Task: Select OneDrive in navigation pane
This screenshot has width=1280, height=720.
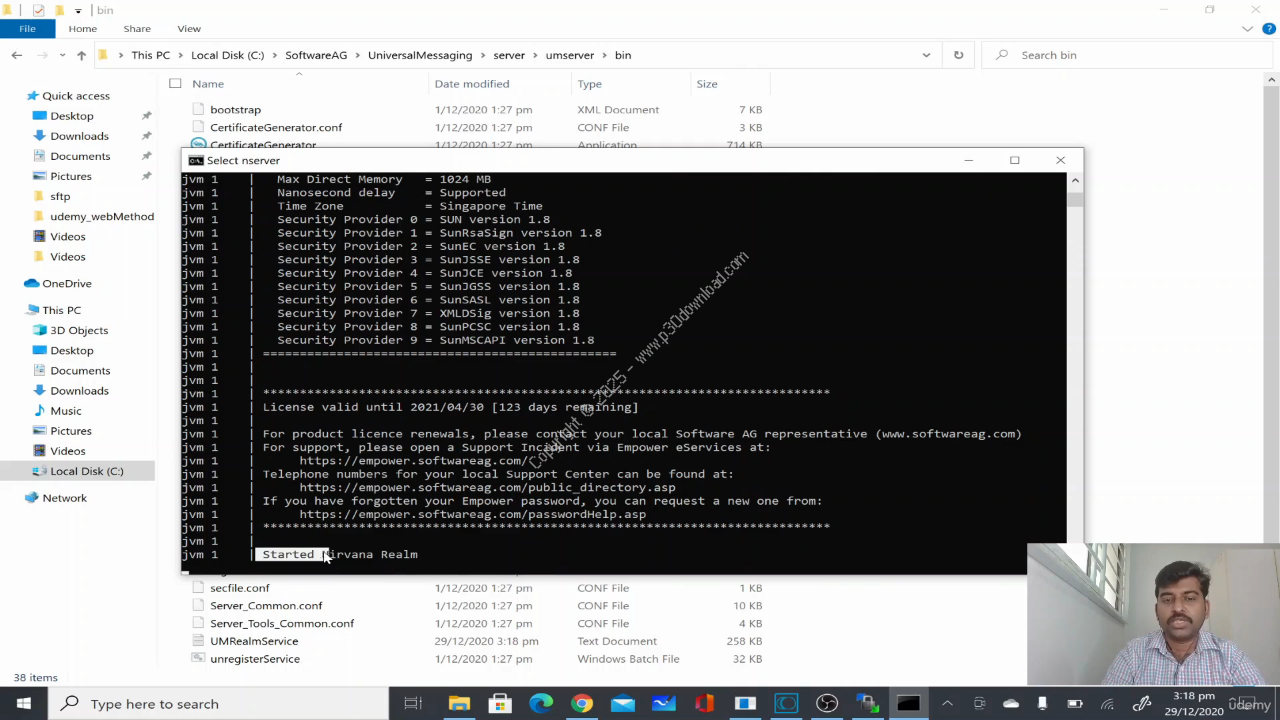Action: click(x=66, y=283)
